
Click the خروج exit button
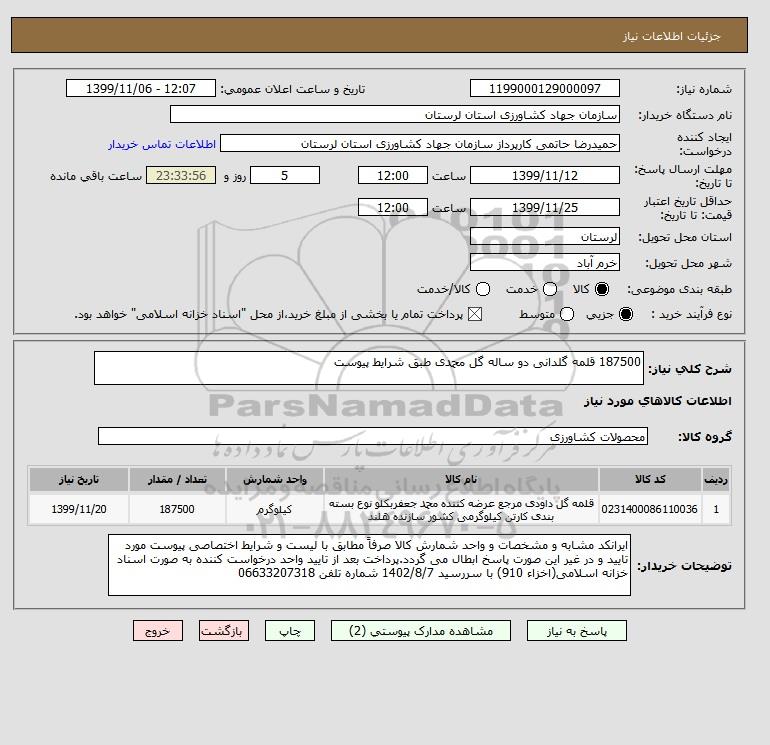158,631
